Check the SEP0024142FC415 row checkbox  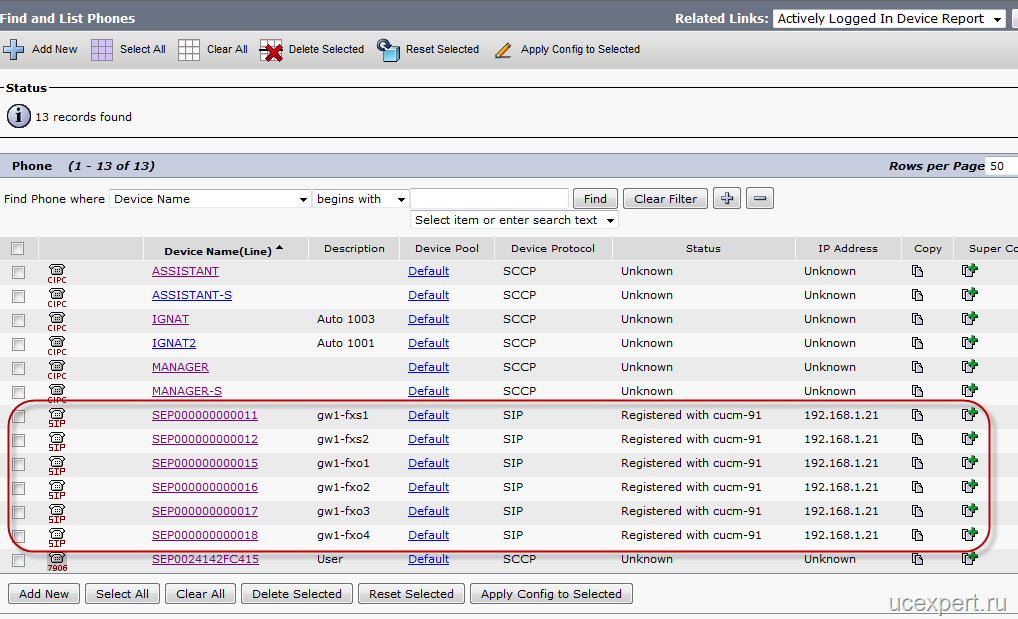coord(18,561)
